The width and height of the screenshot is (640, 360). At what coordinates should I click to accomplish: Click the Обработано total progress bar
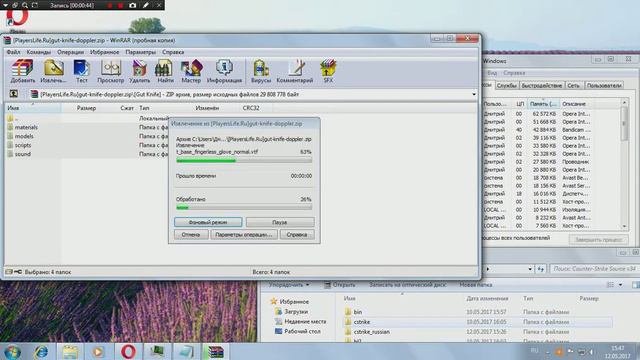click(x=244, y=207)
